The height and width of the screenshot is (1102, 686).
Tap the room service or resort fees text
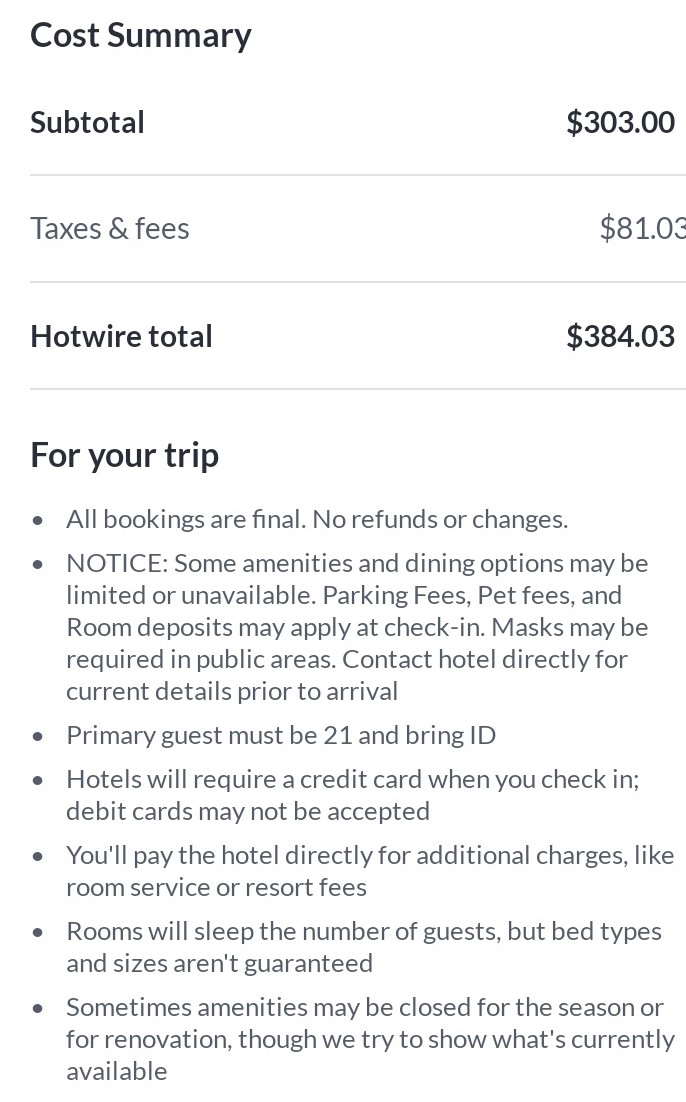coord(217,887)
